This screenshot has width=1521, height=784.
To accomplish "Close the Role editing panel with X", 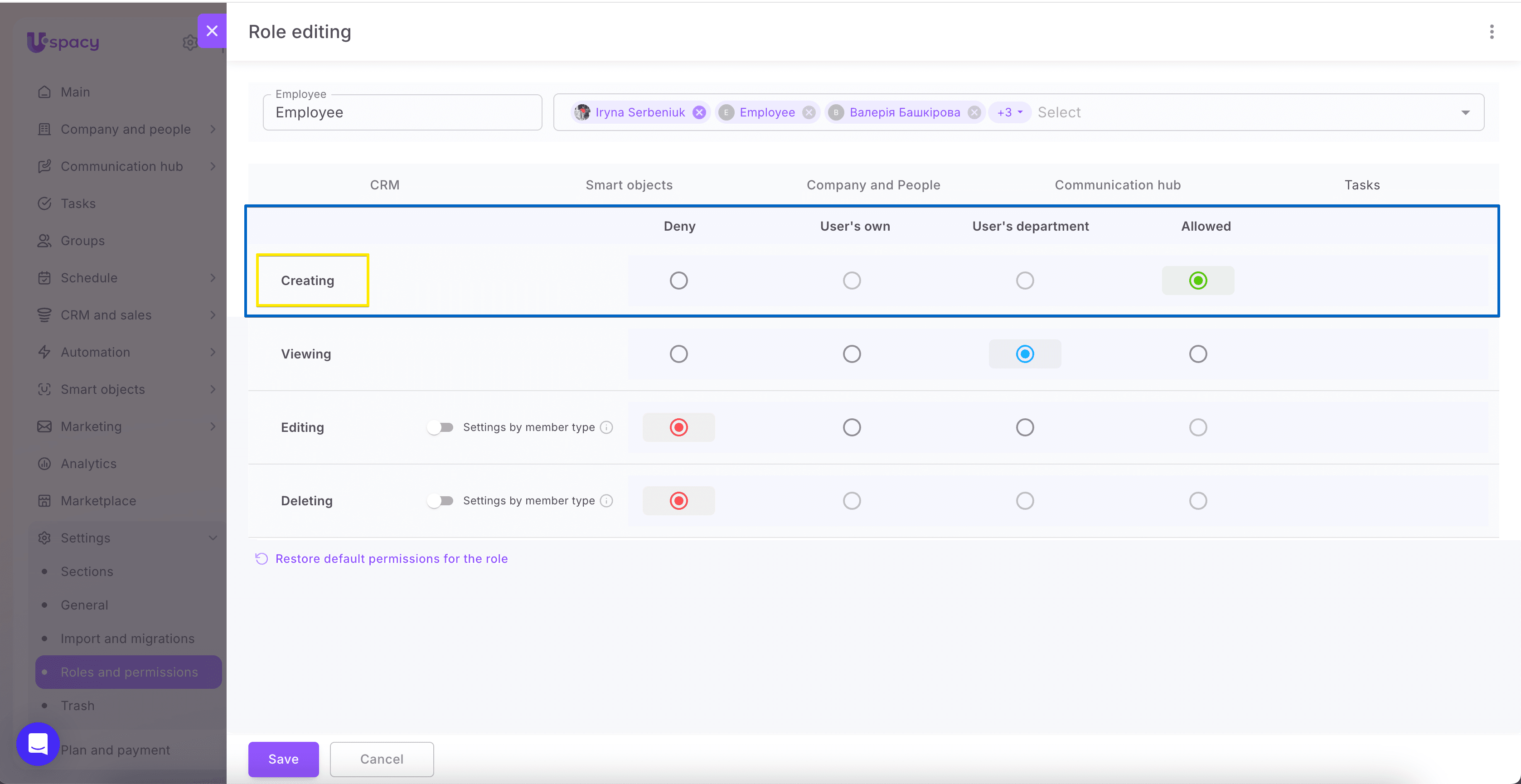I will [x=212, y=31].
